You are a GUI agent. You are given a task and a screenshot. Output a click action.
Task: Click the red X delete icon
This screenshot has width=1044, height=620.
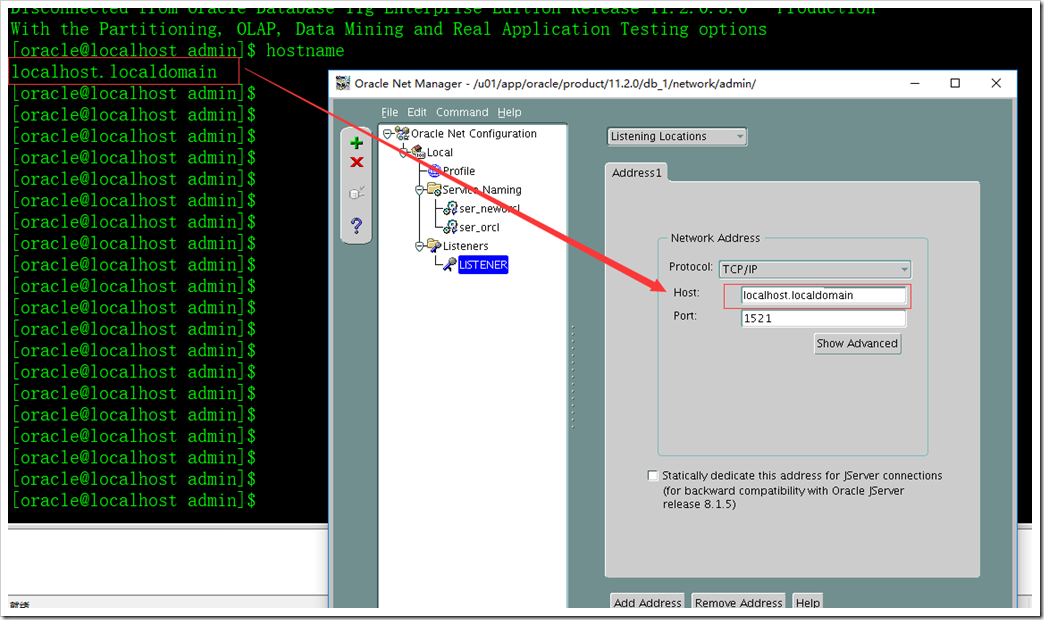(356, 162)
